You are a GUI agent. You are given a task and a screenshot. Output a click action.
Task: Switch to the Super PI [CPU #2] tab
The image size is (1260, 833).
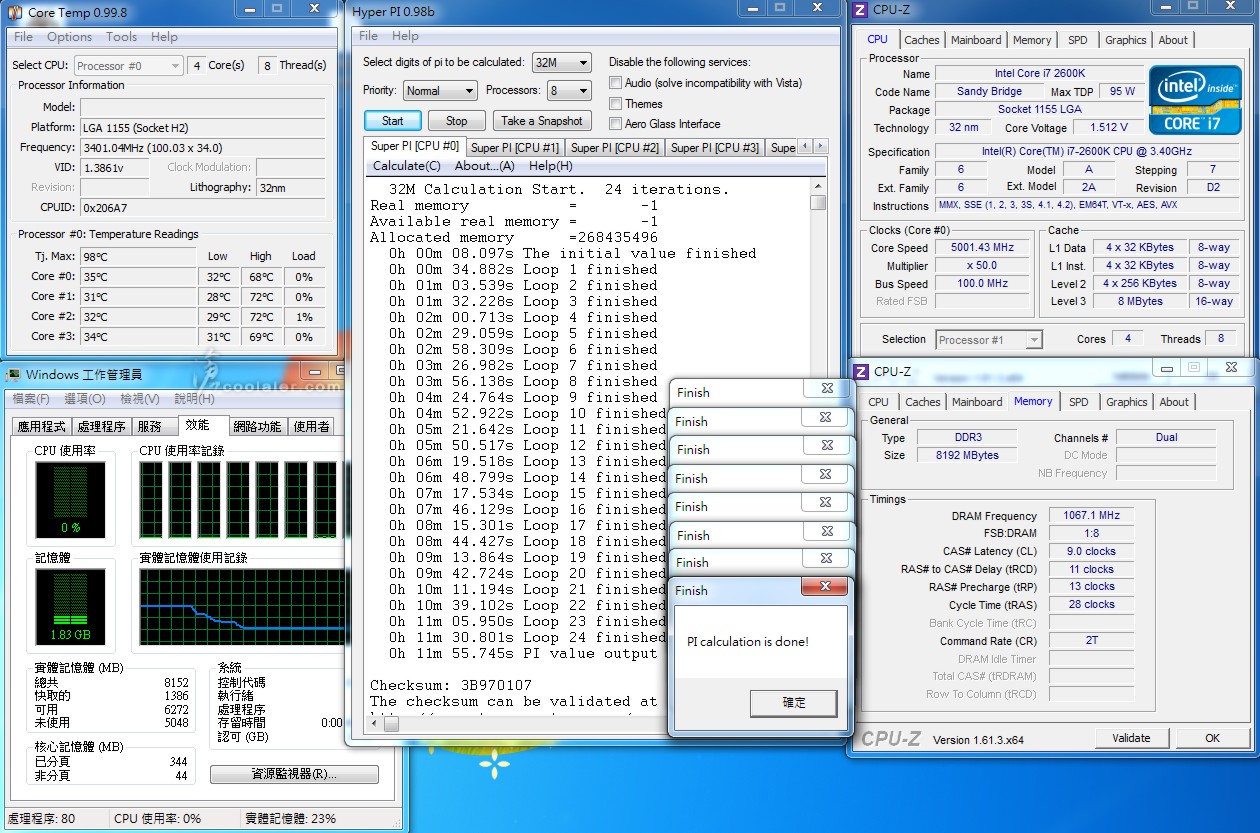tap(614, 148)
